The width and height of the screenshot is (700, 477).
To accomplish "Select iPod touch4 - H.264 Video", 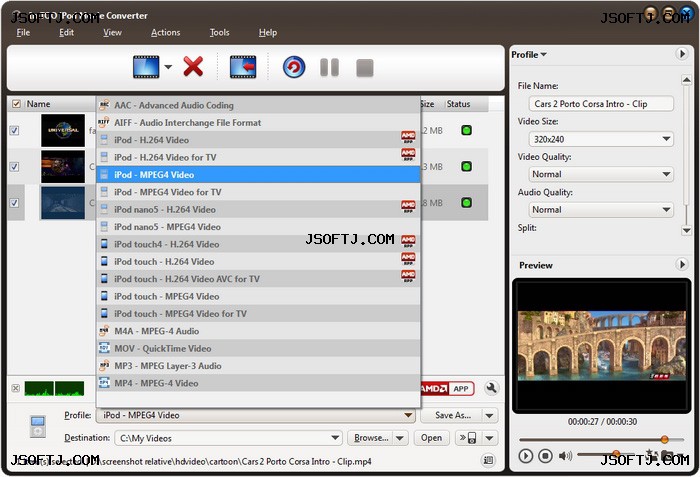I will pos(258,244).
